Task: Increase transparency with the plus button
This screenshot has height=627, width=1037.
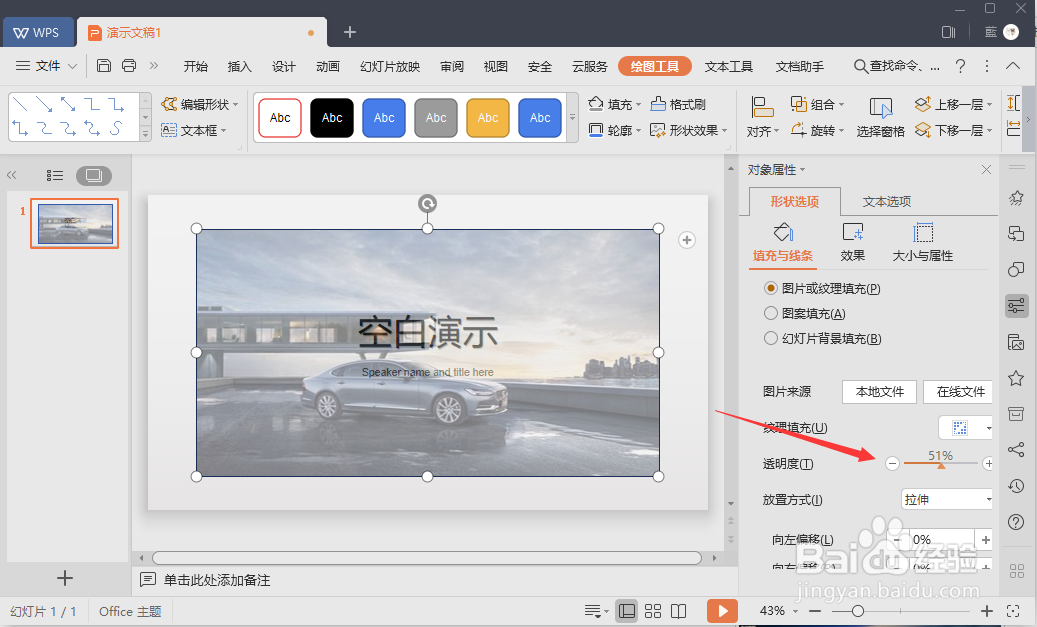Action: (988, 464)
